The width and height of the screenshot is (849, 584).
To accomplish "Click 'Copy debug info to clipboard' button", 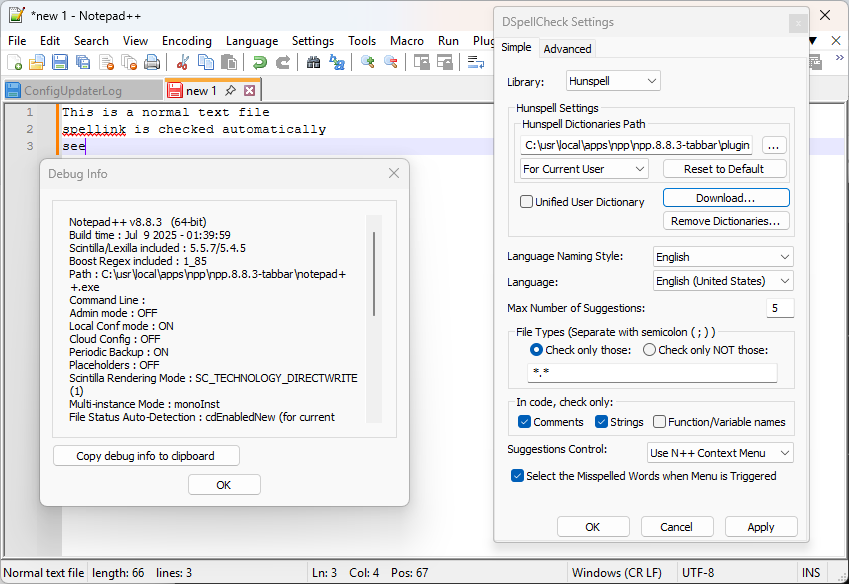I will 146,456.
